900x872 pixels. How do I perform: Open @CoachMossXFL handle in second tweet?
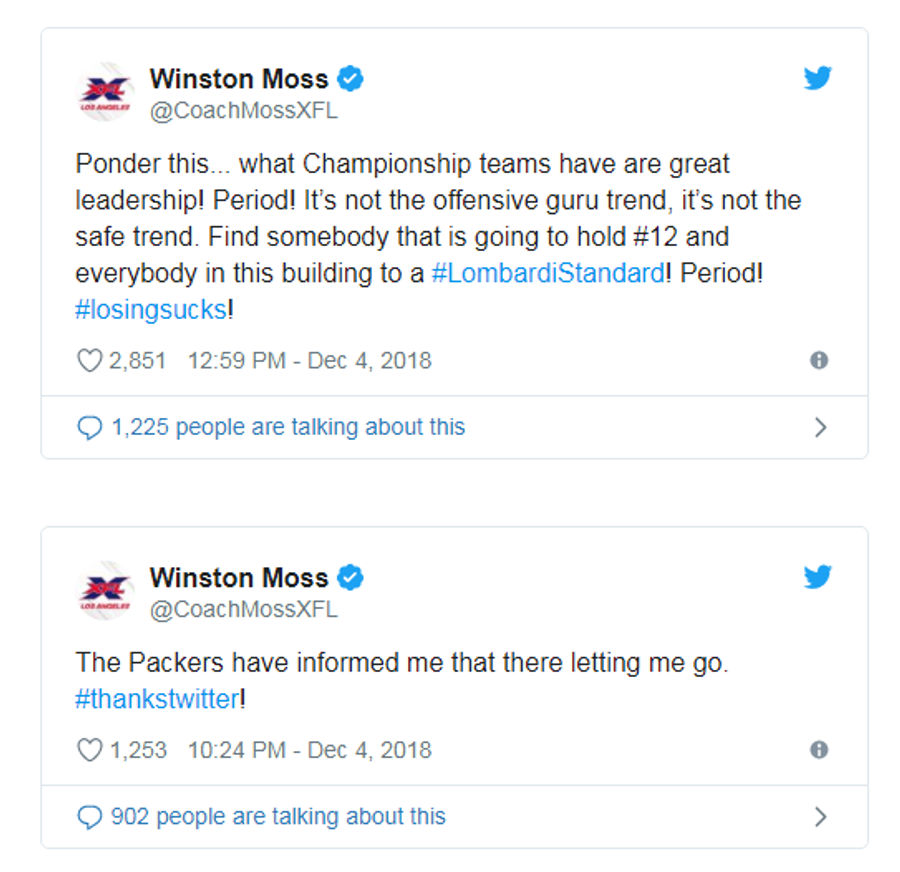(x=244, y=610)
